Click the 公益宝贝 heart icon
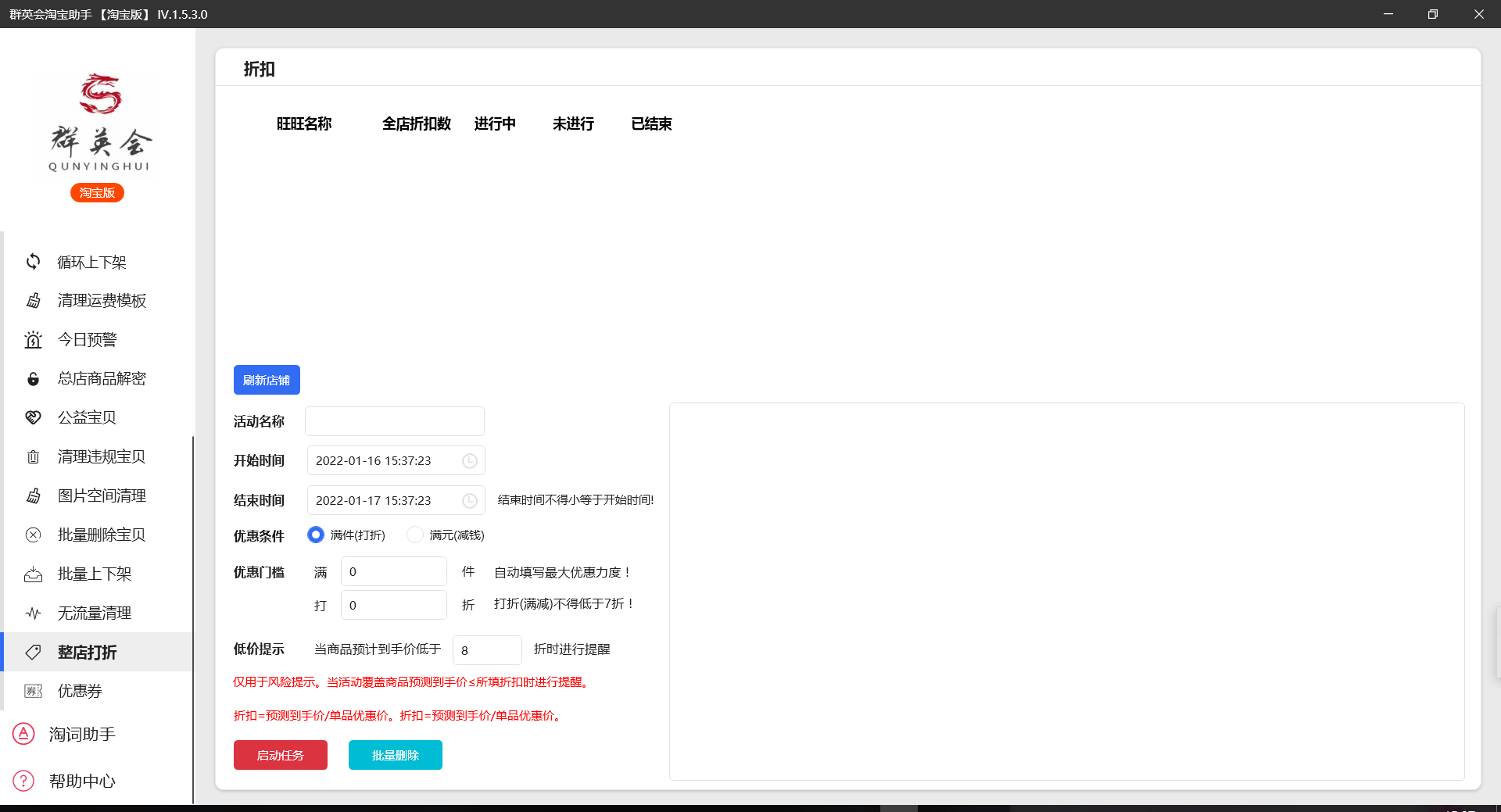The image size is (1501, 812). point(33,417)
